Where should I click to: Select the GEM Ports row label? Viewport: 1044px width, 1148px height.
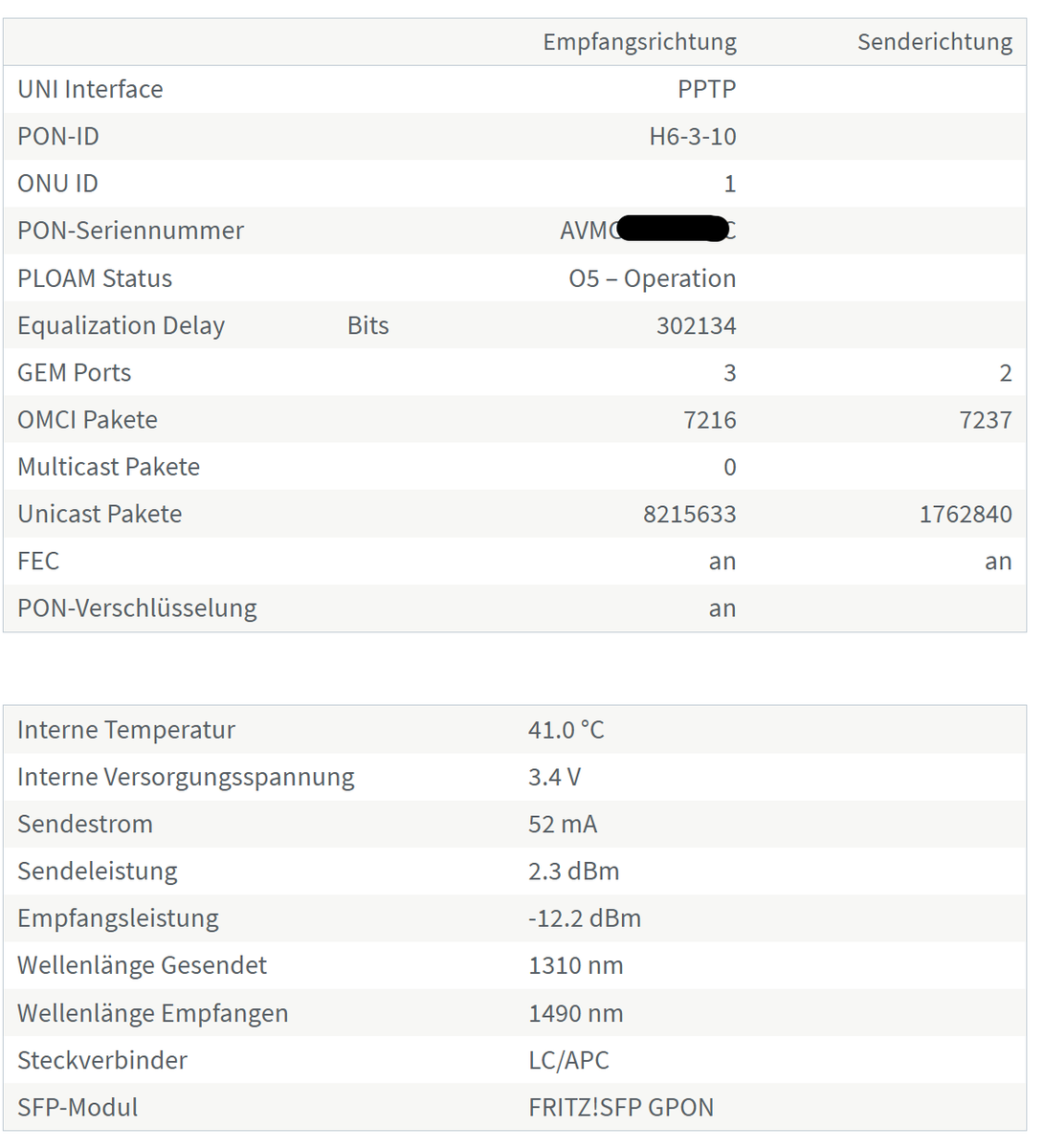[75, 372]
